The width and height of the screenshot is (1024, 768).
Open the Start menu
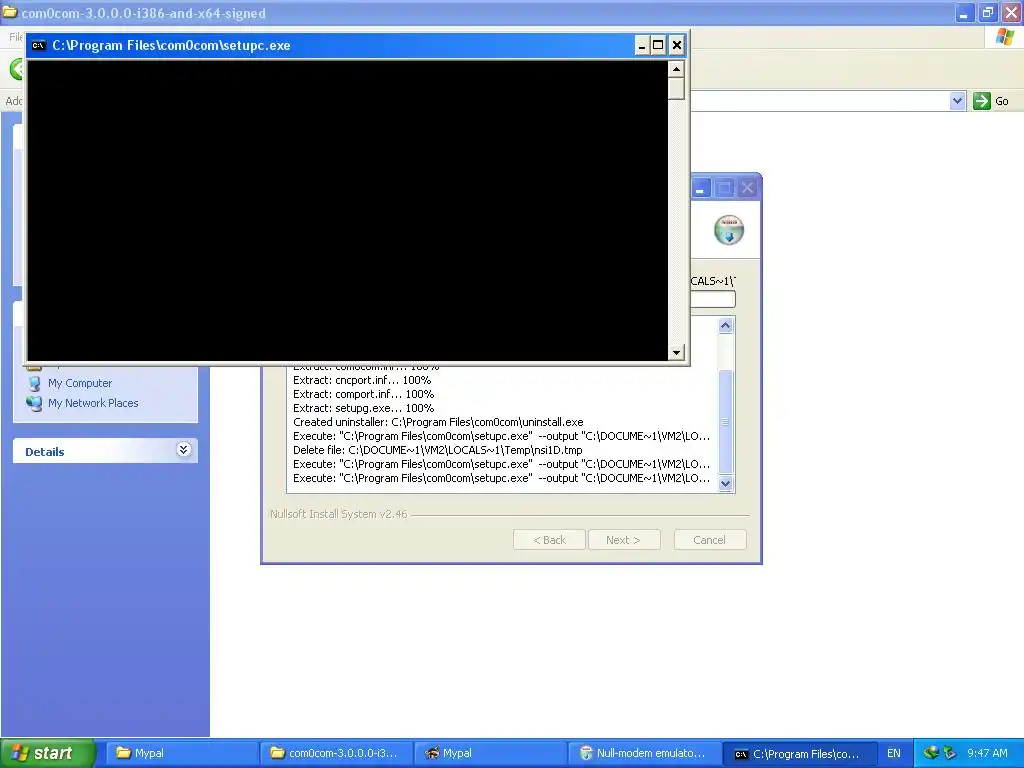point(47,753)
